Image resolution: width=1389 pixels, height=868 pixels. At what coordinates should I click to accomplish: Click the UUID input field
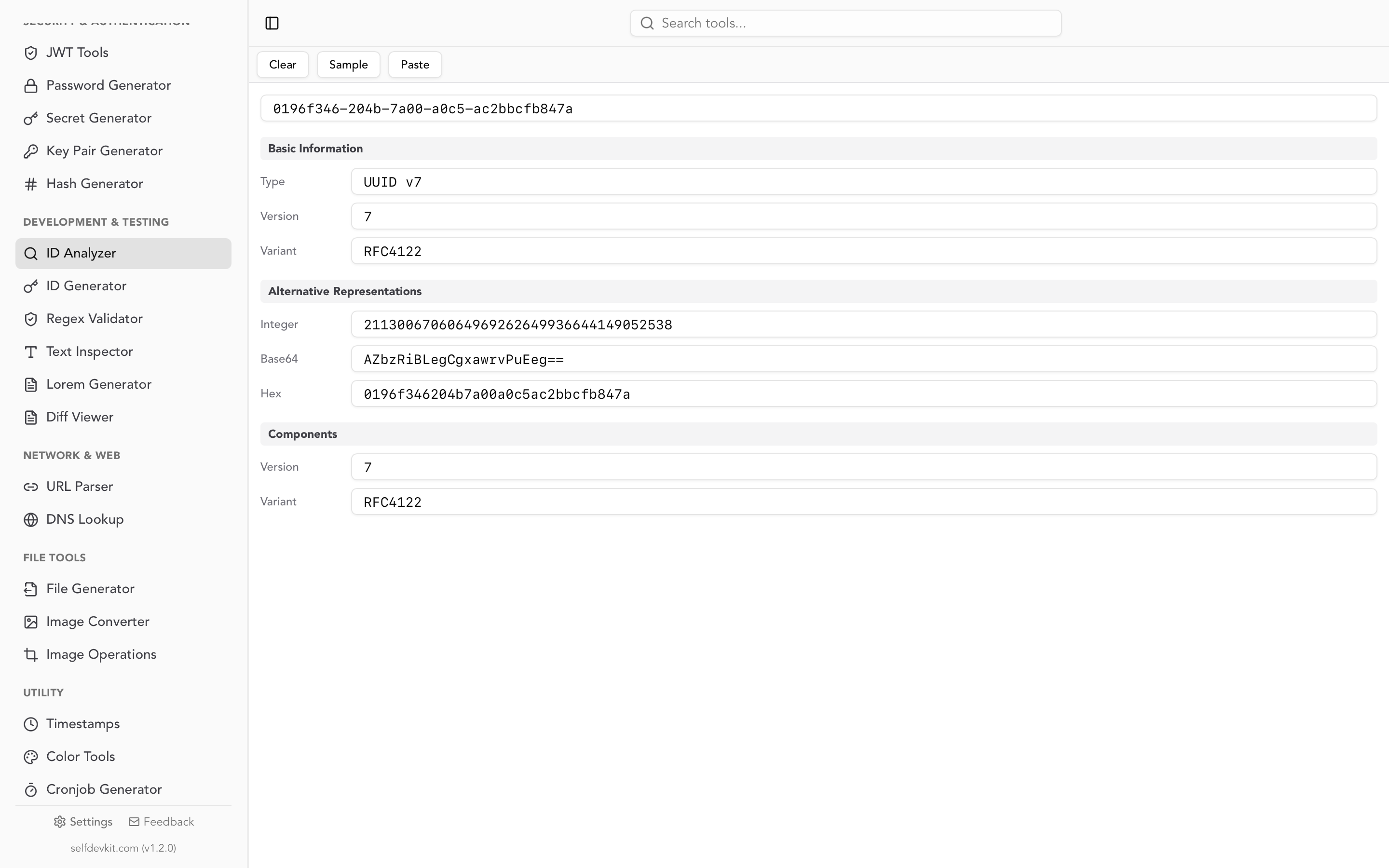818,108
